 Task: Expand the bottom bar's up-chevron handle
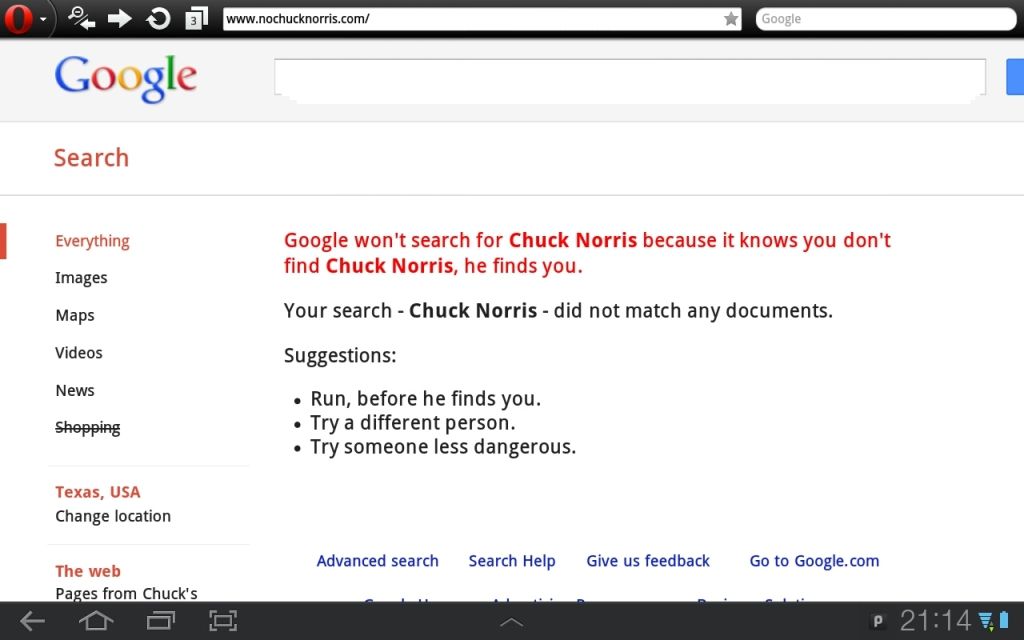pos(511,622)
